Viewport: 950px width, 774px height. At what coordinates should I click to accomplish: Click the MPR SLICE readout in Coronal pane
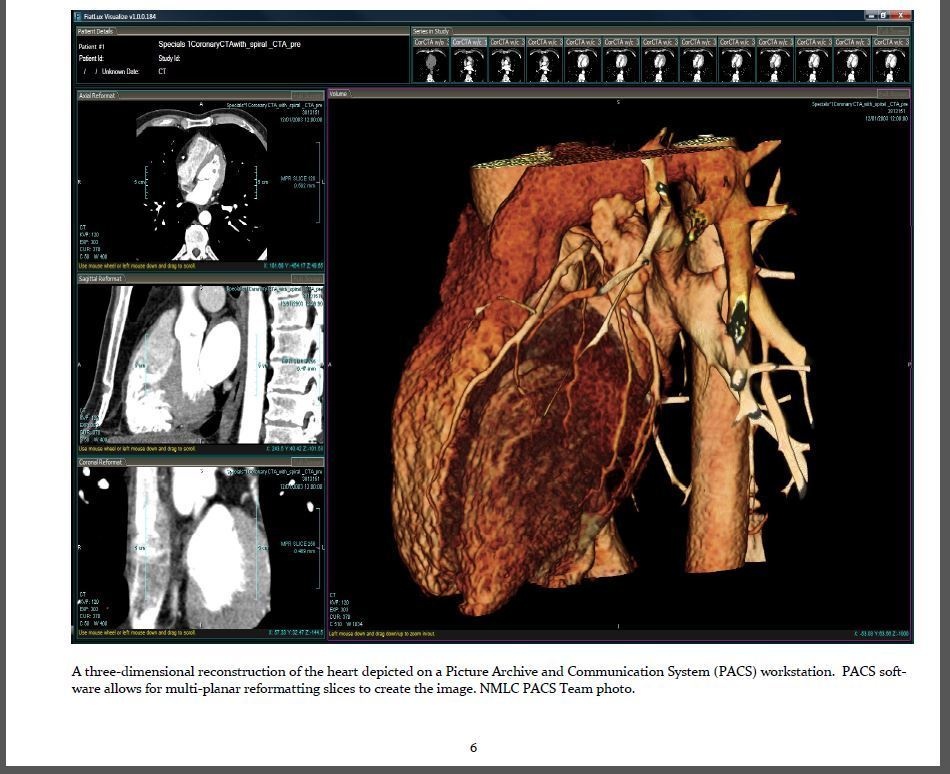coord(298,547)
